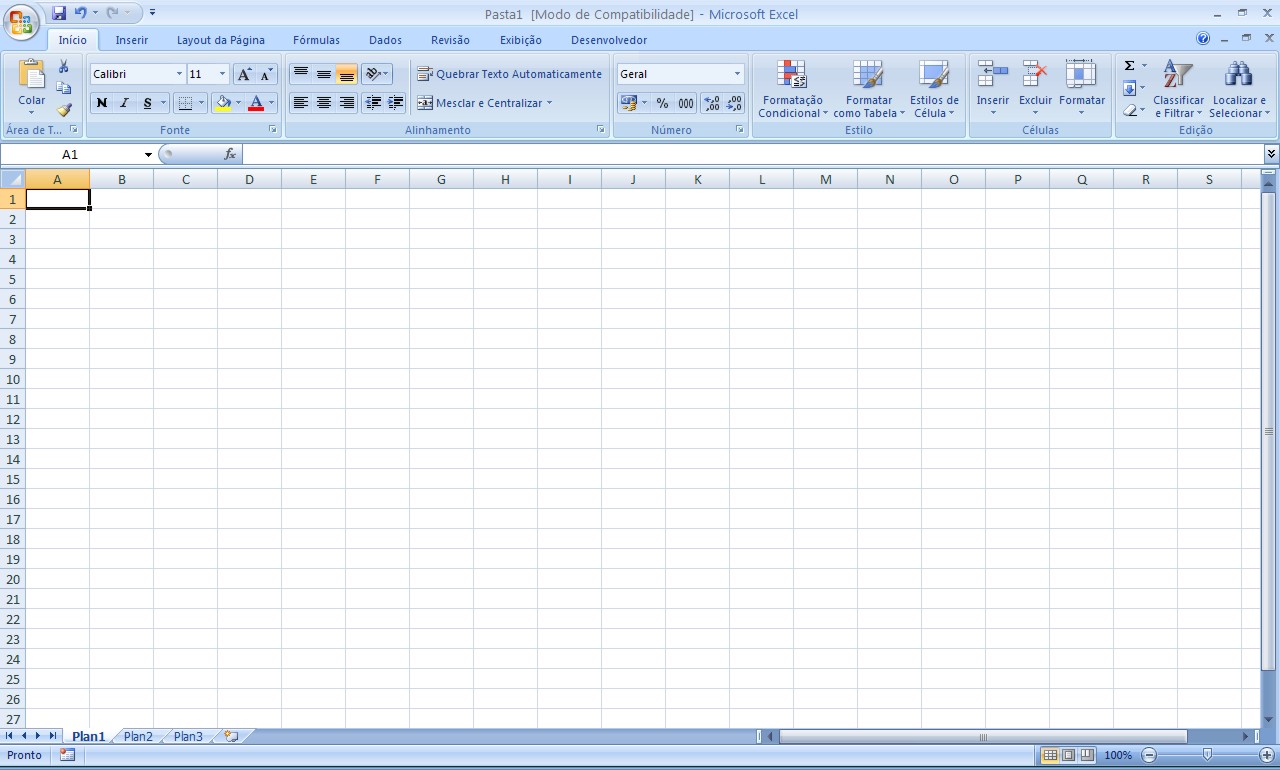Screen dimensions: 1280x770
Task: Click the AutoSum sigma icon
Action: pyautogui.click(x=1128, y=65)
